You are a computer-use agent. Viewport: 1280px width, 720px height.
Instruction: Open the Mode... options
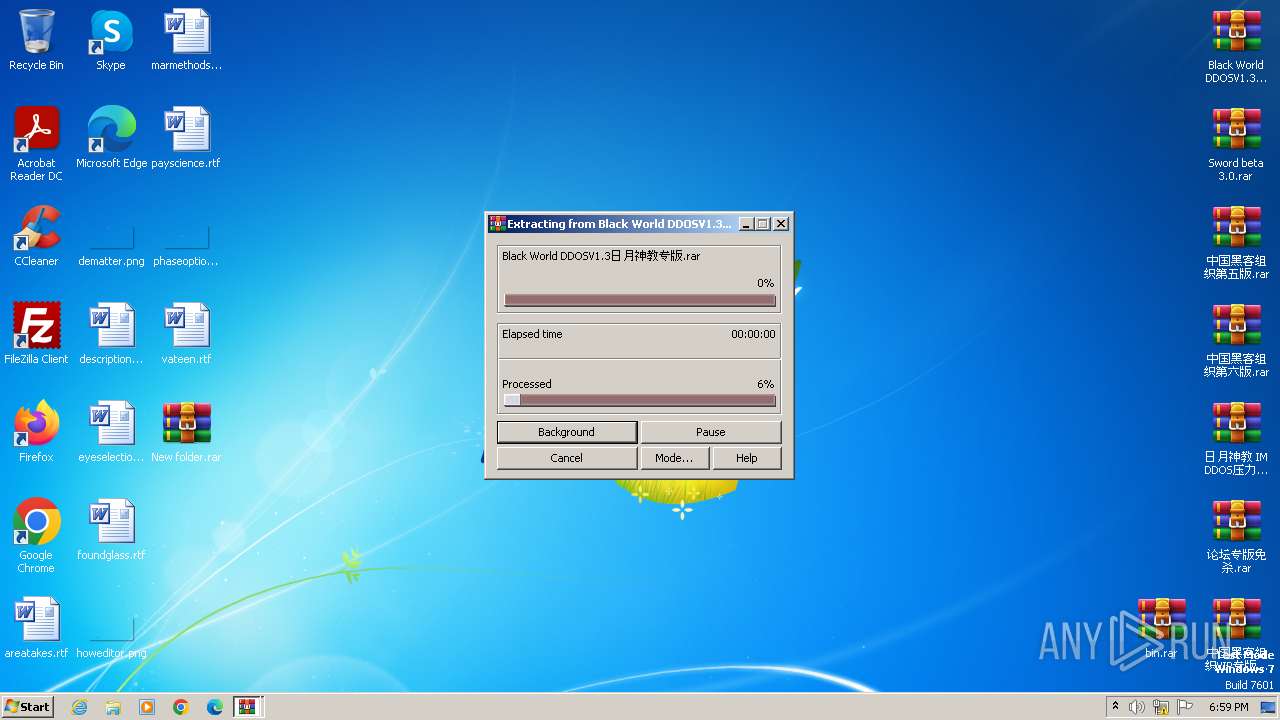coord(674,458)
